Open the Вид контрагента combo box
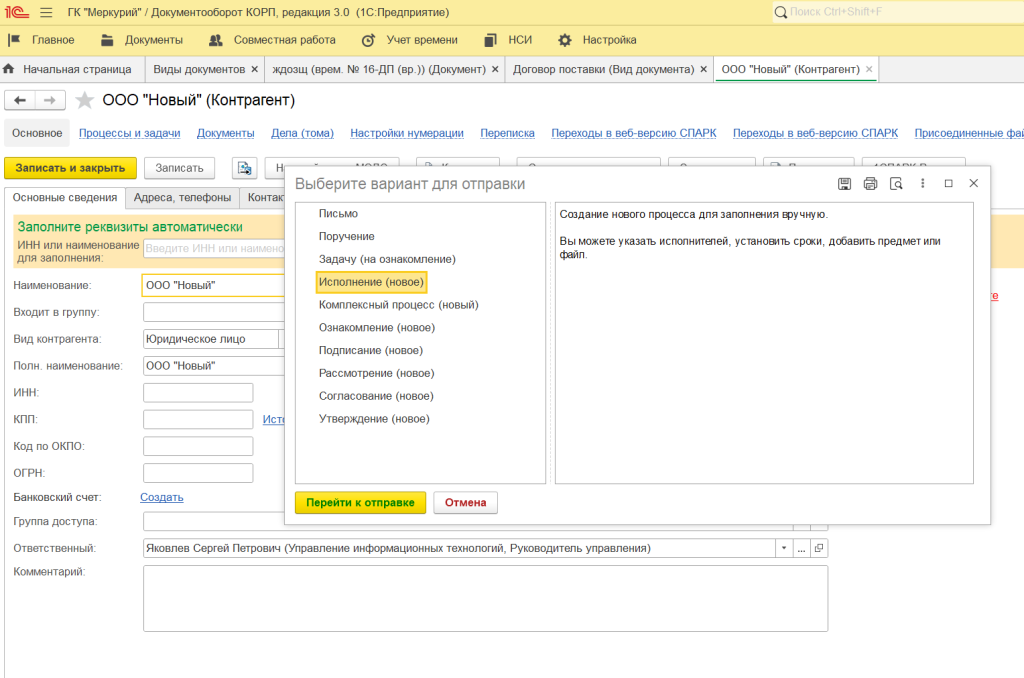 click(x=210, y=339)
